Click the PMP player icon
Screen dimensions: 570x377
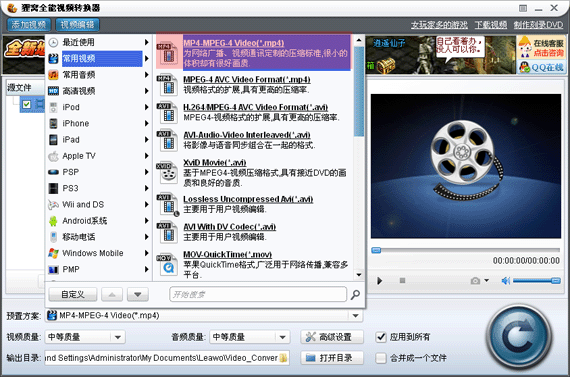(x=53, y=269)
